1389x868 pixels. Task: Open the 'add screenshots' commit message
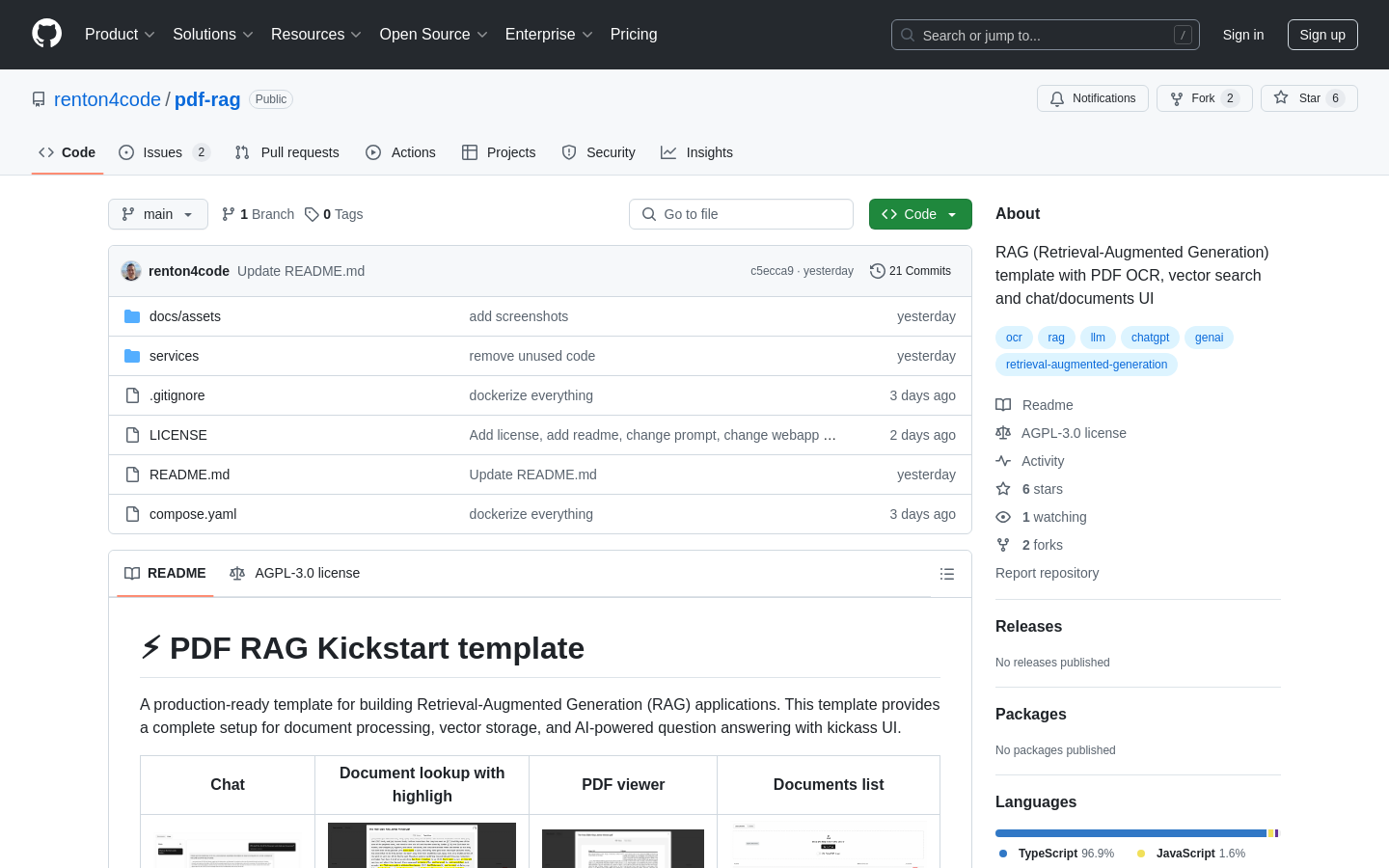coord(518,316)
